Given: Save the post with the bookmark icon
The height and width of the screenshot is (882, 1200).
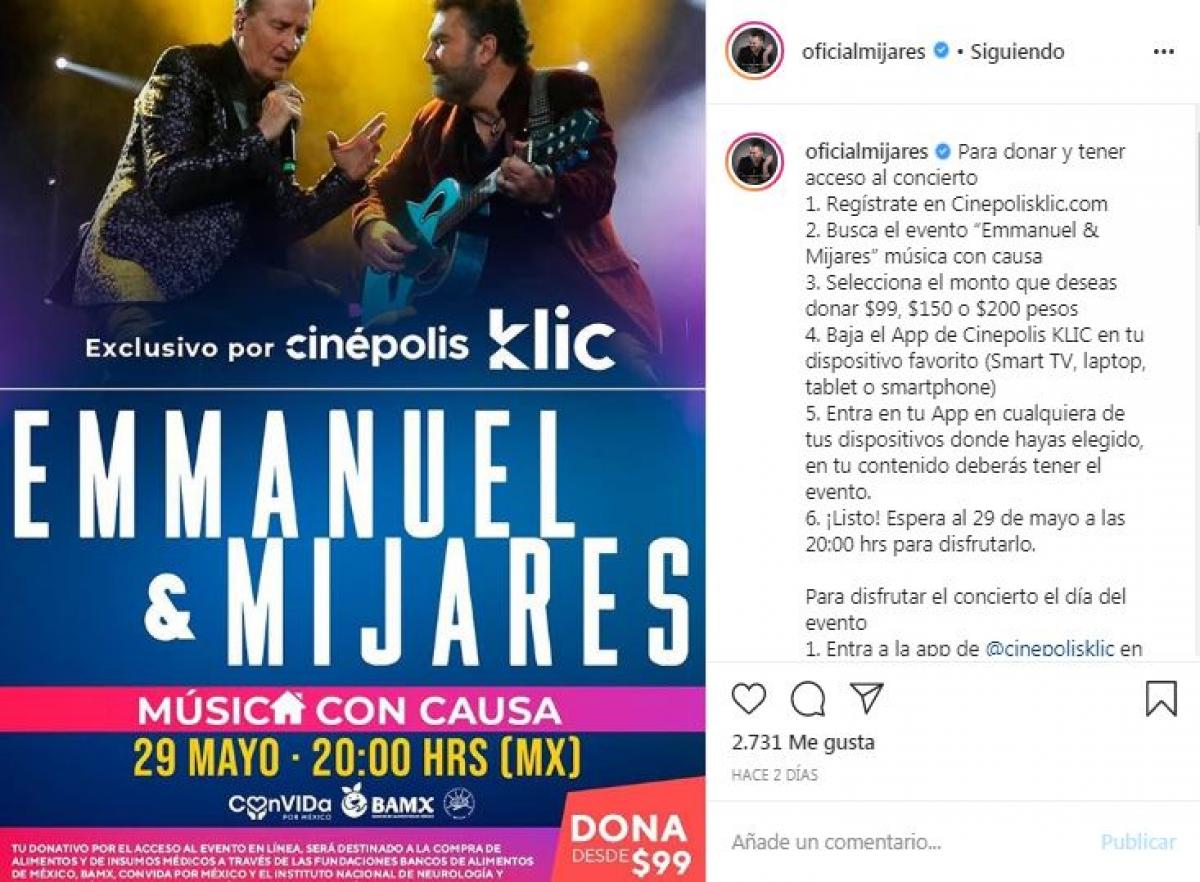Looking at the screenshot, I should (1161, 698).
